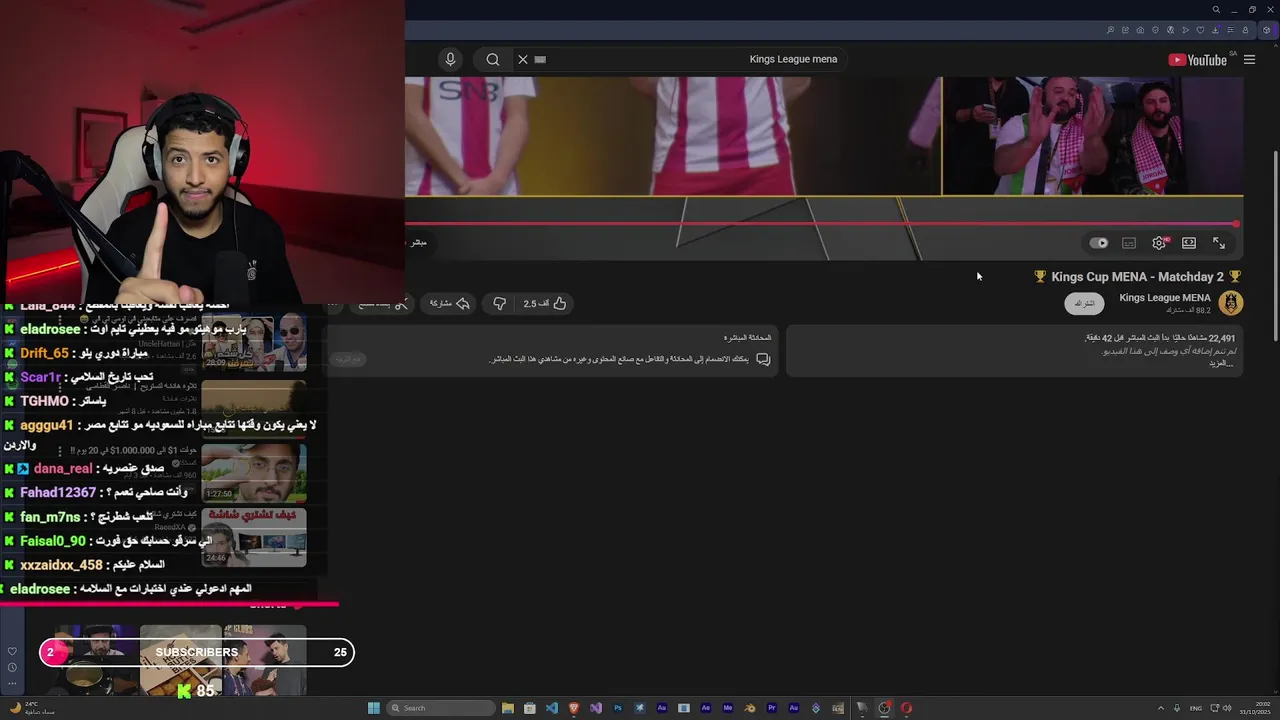1280x720 pixels.
Task: Open the suggested video thumbnail lasting 1:27:50
Action: point(254,473)
